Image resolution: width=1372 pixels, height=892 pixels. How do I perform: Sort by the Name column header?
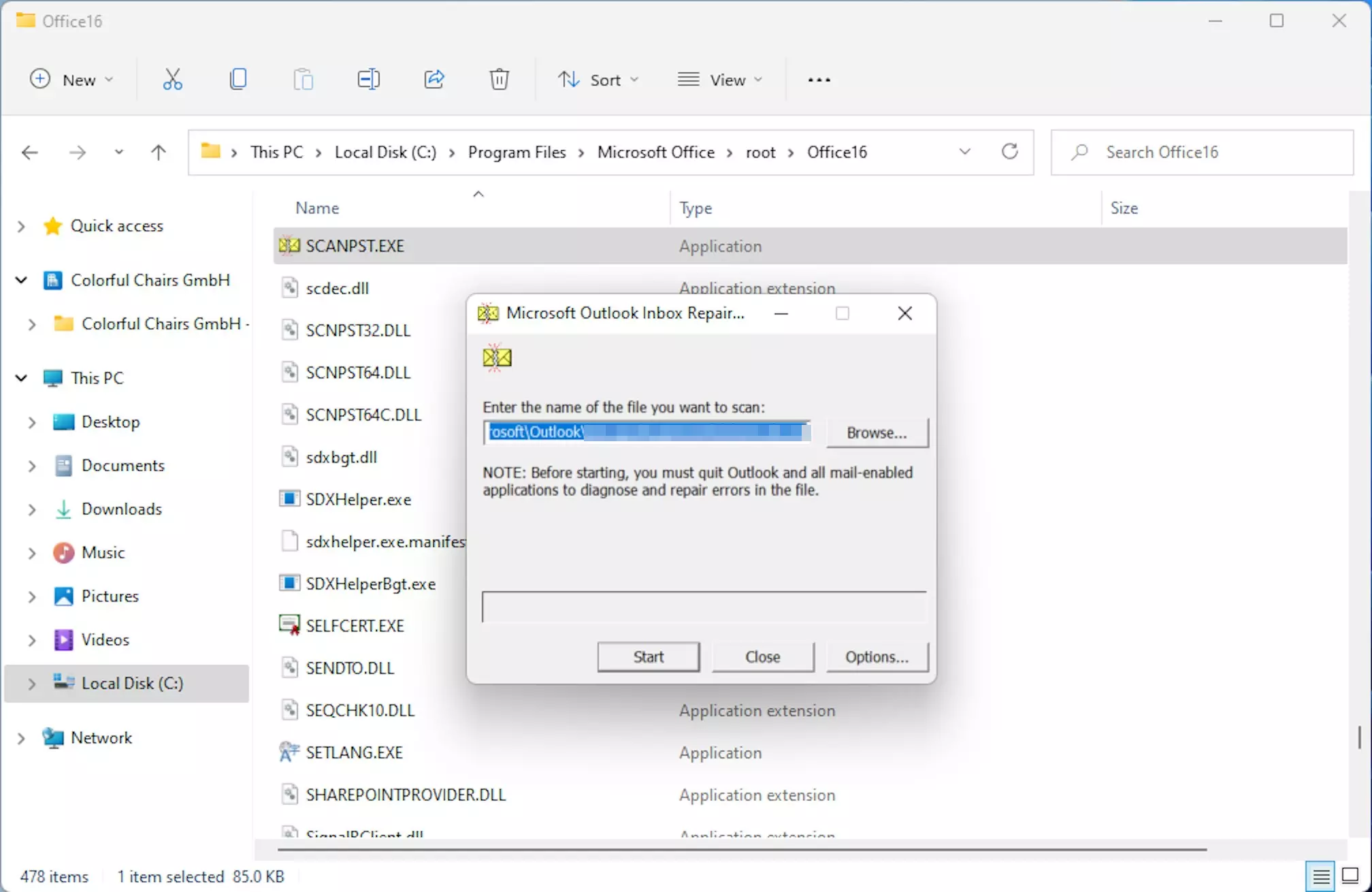[x=317, y=208]
